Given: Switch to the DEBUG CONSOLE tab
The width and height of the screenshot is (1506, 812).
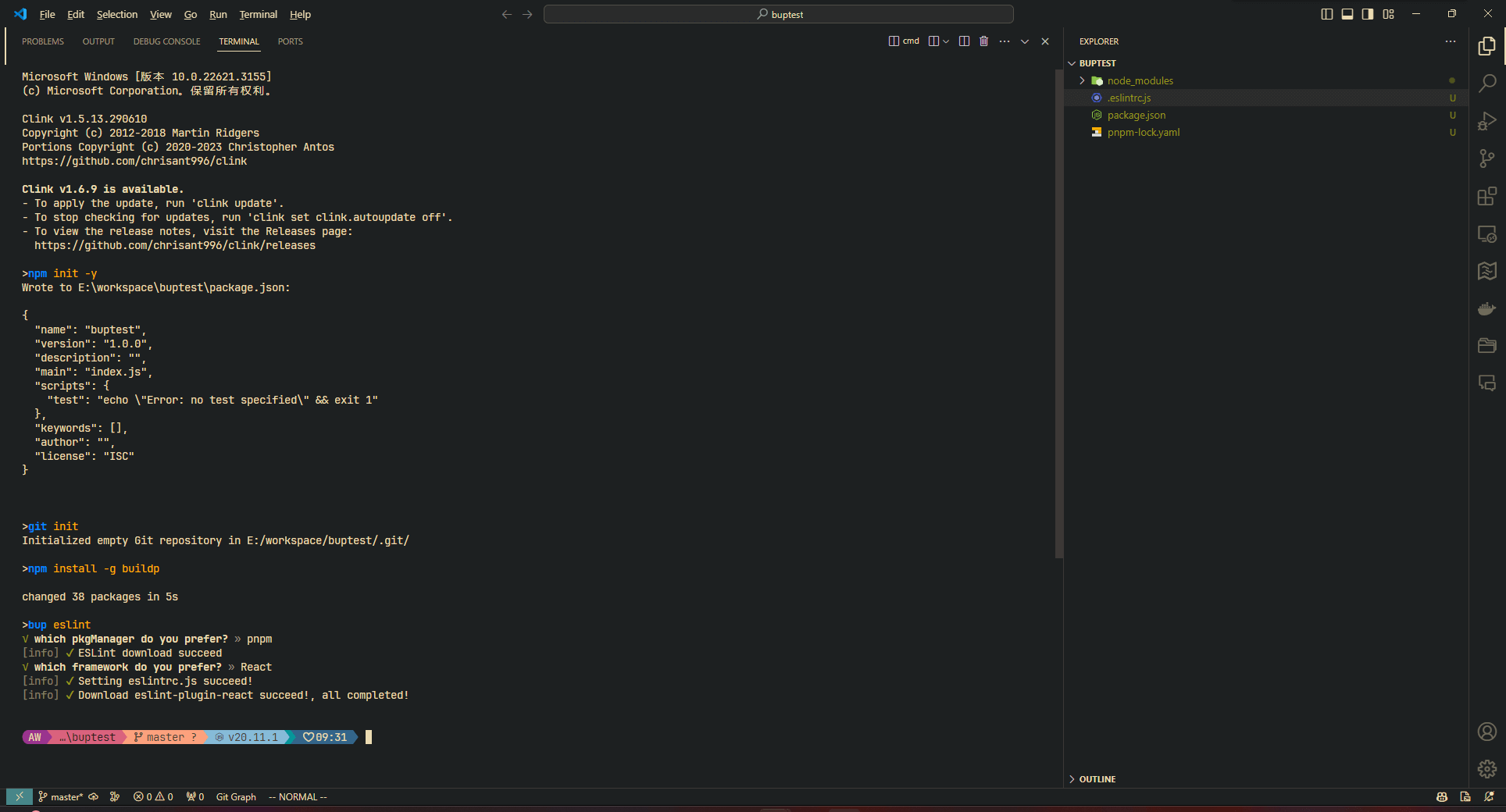Looking at the screenshot, I should click(166, 41).
